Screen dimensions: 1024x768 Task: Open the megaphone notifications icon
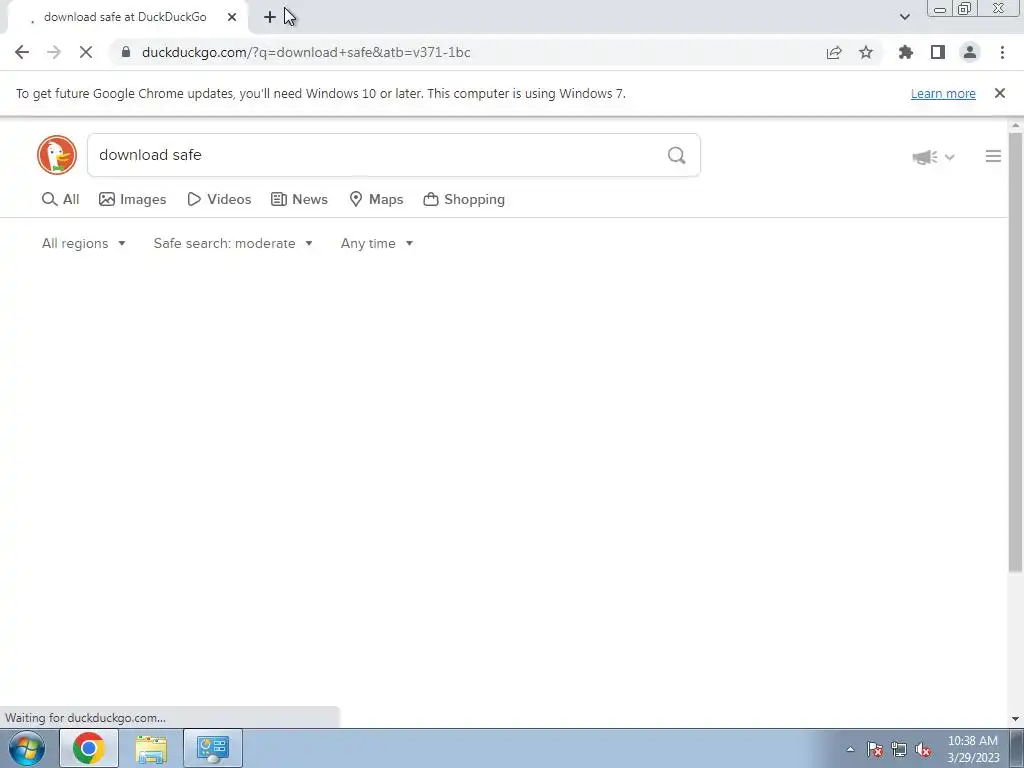point(925,157)
